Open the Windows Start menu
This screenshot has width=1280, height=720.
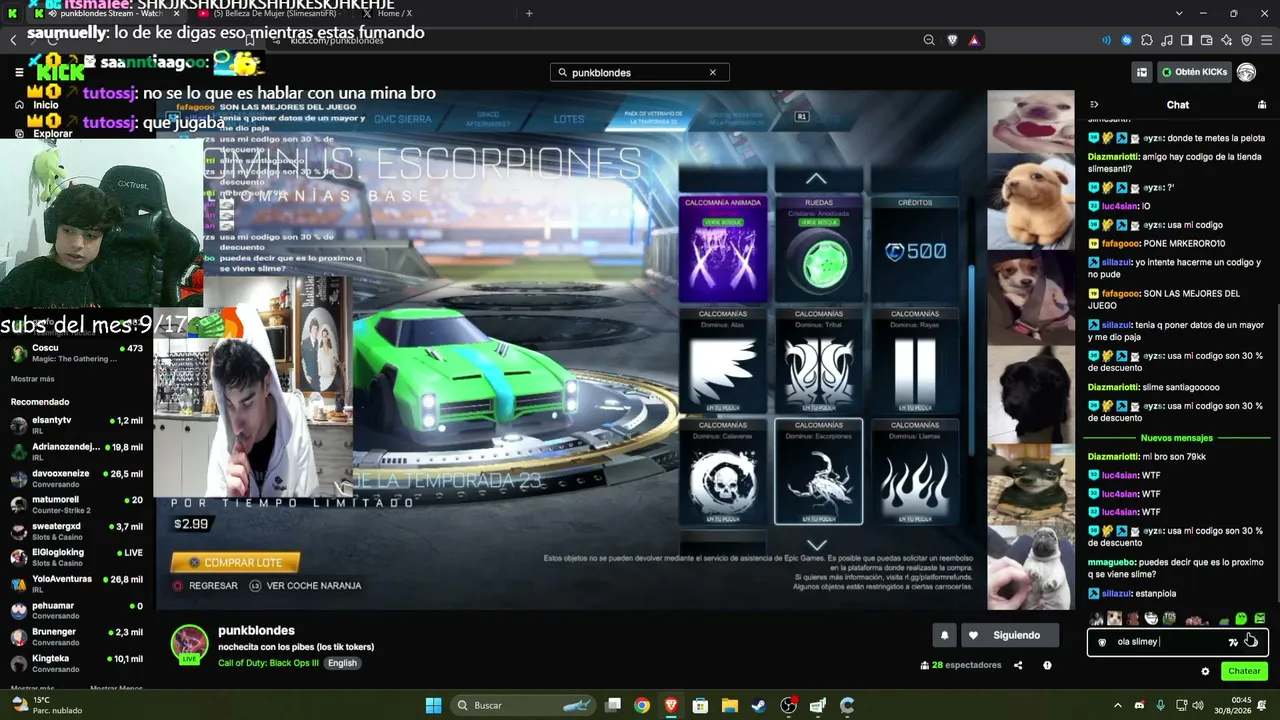click(433, 705)
